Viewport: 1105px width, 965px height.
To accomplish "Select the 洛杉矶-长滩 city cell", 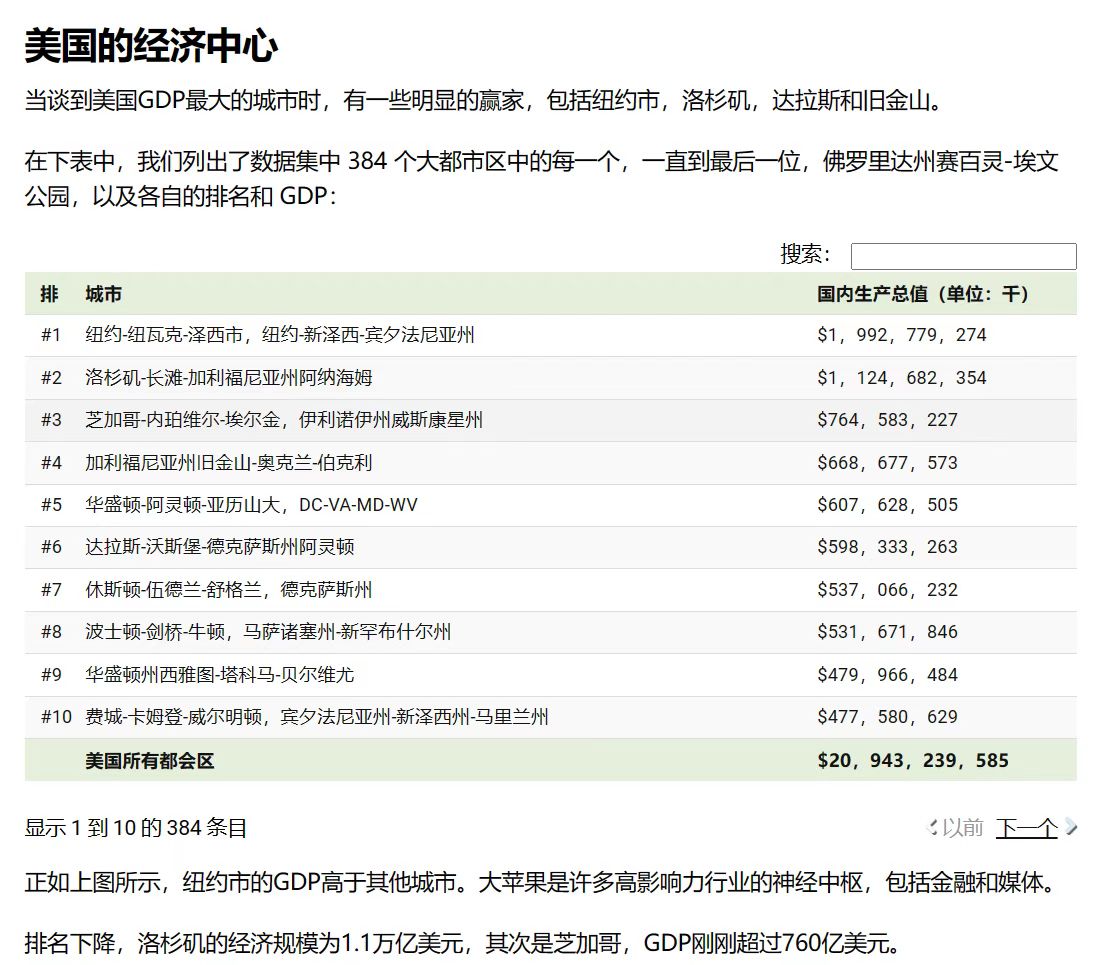I will 228,378.
